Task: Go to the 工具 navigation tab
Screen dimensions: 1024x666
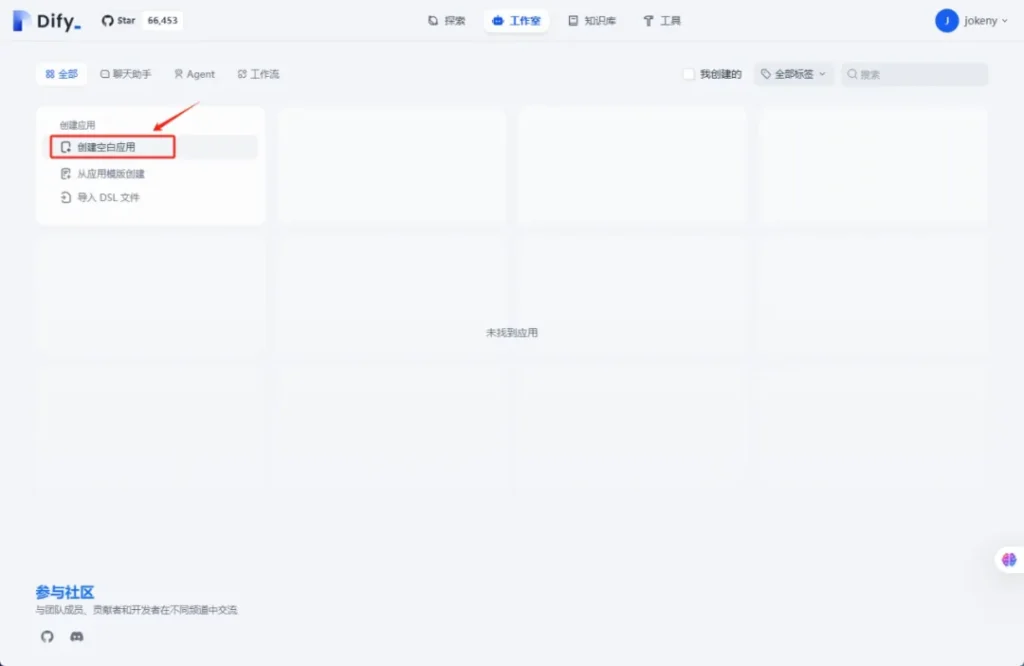Action: [x=662, y=20]
